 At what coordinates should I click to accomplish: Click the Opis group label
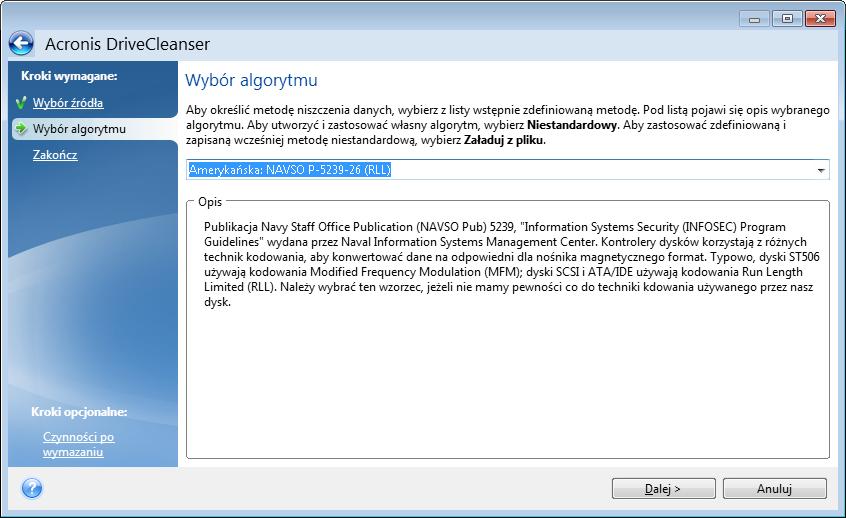(210, 202)
